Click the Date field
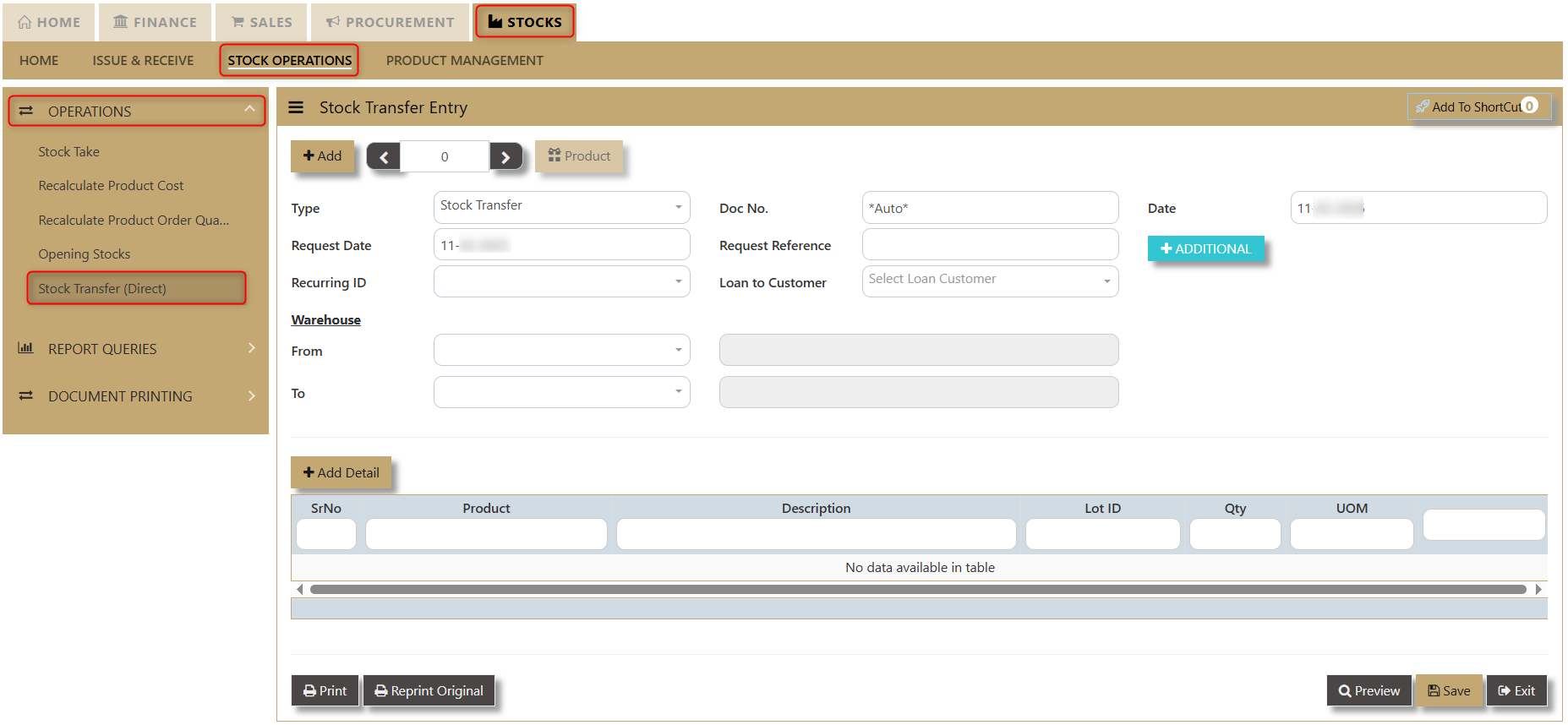 coord(1418,207)
